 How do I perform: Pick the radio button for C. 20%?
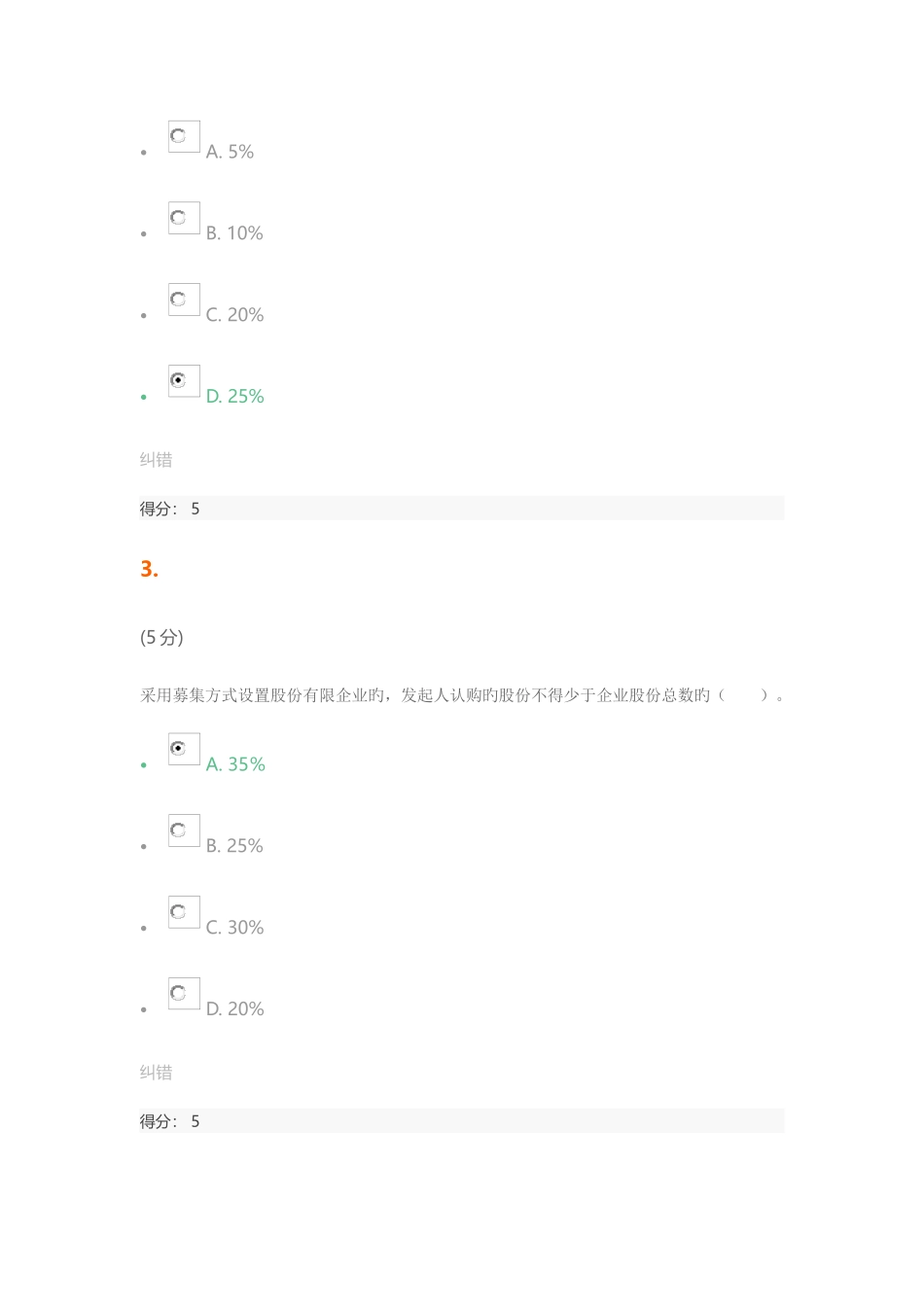tap(178, 300)
